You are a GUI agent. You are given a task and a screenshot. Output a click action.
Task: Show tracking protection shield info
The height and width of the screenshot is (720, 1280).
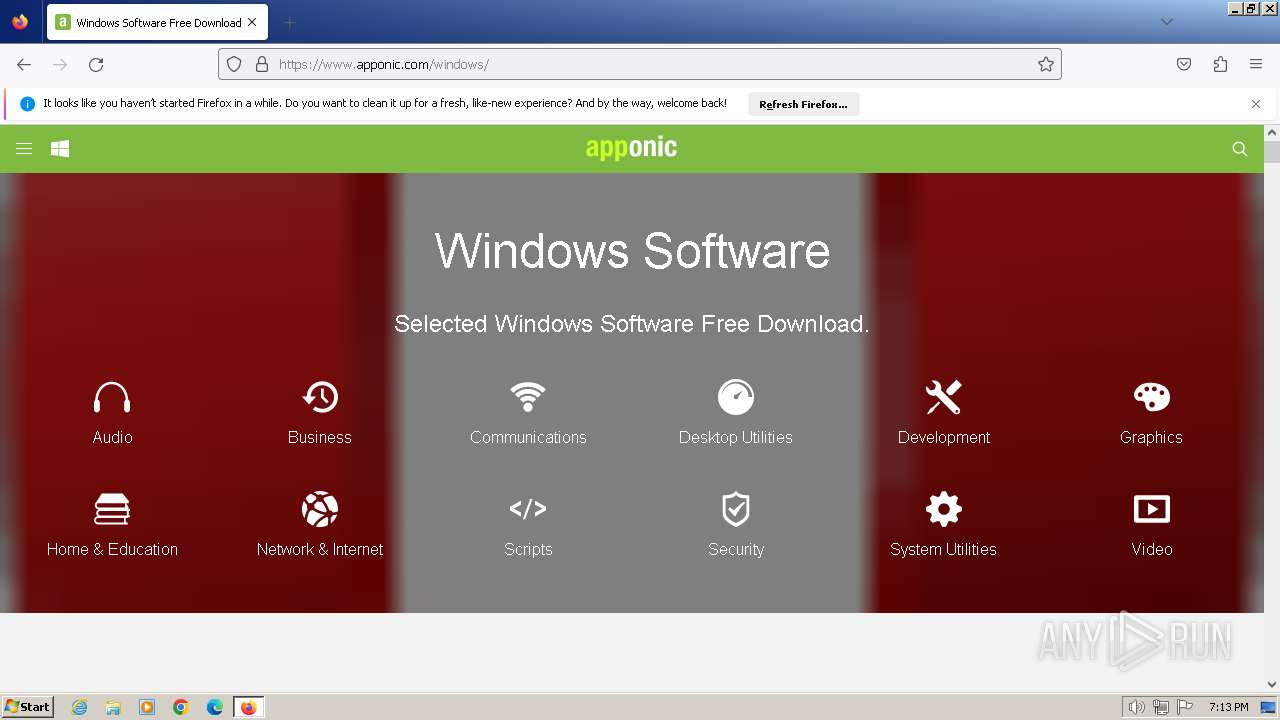[x=234, y=64]
